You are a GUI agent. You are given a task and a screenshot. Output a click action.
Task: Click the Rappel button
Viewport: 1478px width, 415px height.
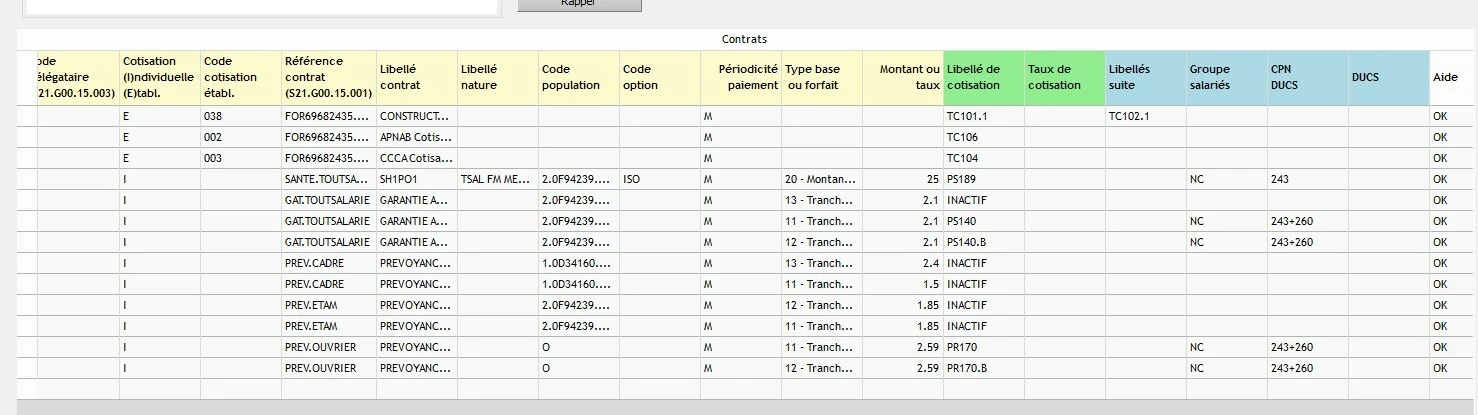tap(579, 4)
